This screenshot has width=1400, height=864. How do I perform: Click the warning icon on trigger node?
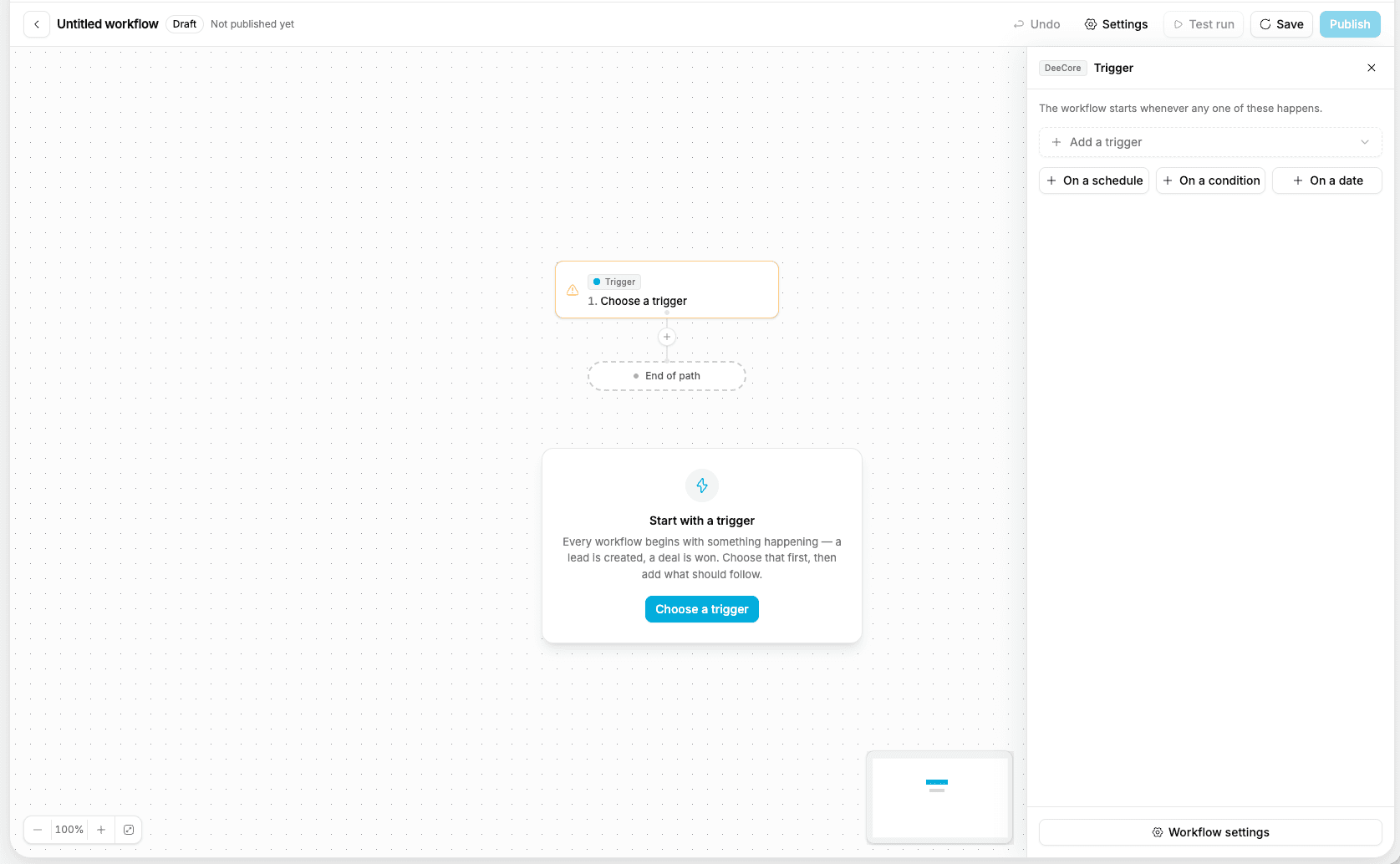(x=573, y=290)
